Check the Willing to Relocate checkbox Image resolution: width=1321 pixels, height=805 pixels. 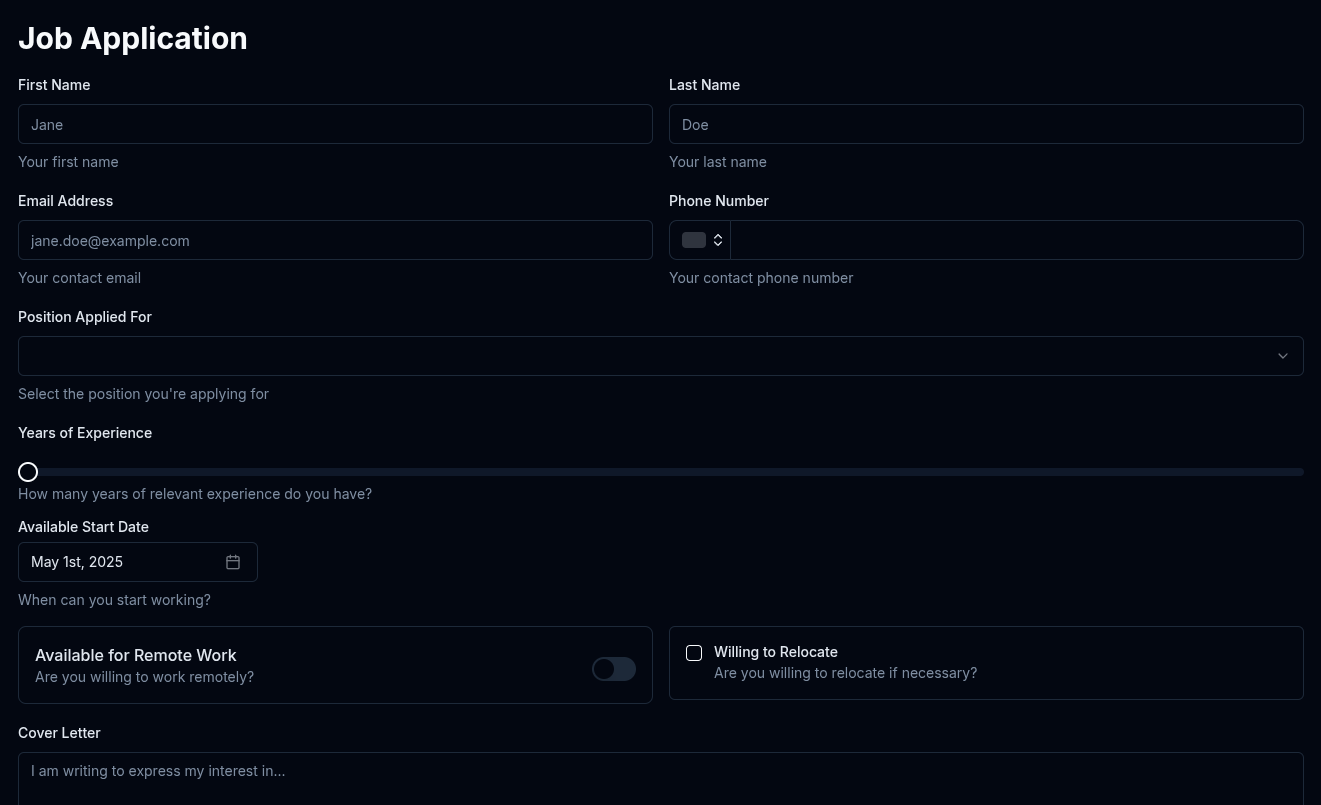(694, 653)
